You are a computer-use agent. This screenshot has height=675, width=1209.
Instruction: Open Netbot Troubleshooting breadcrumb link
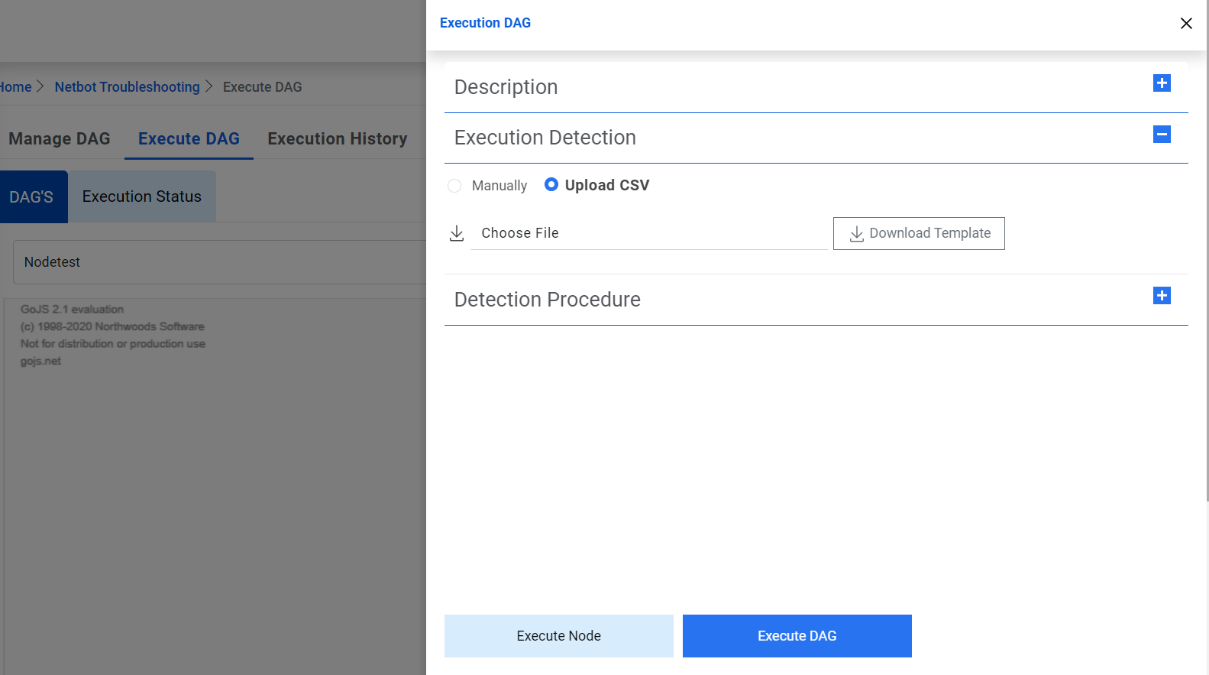point(127,87)
